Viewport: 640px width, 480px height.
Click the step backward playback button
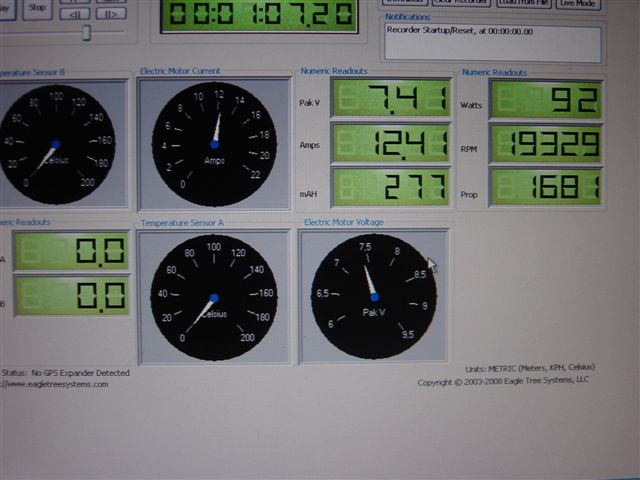click(x=75, y=14)
